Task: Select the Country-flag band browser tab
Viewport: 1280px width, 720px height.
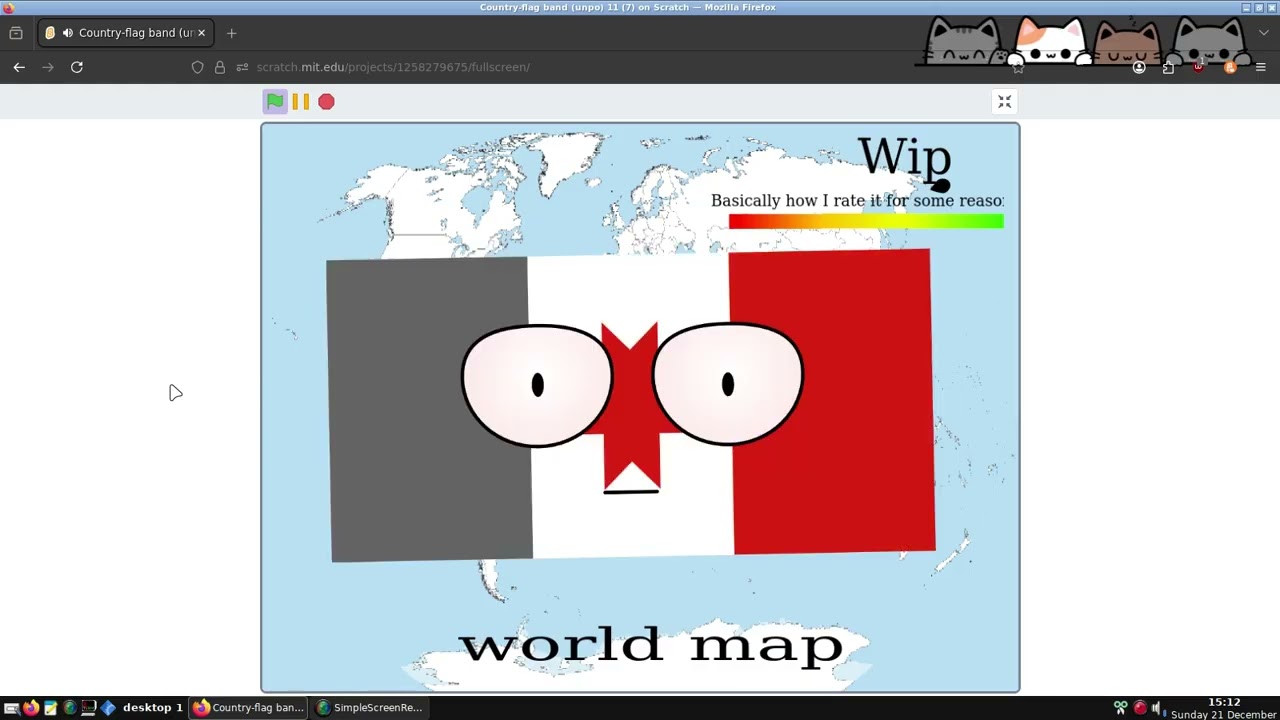Action: pos(125,33)
